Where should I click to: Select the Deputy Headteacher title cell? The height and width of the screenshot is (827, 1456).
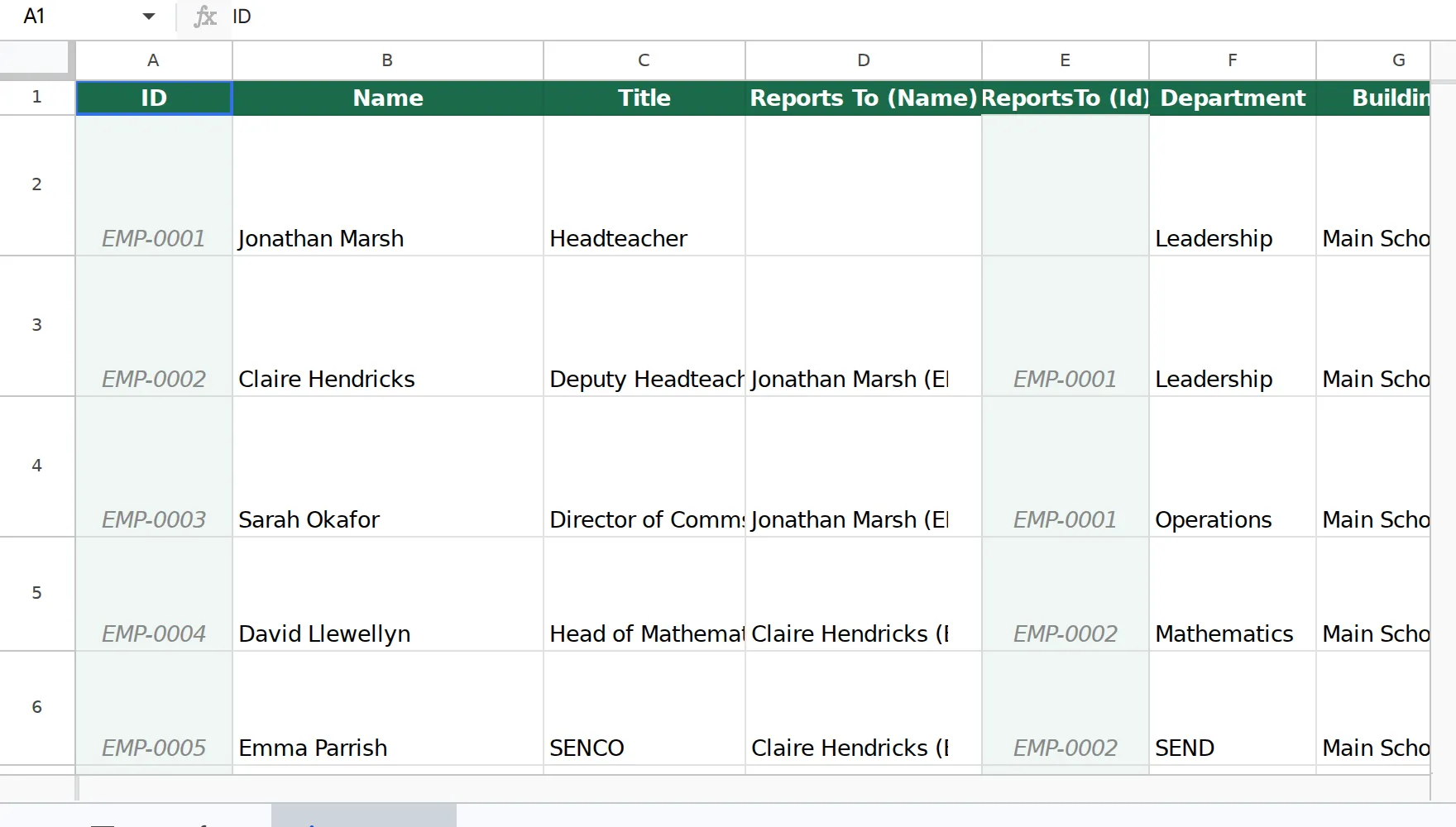(x=644, y=326)
